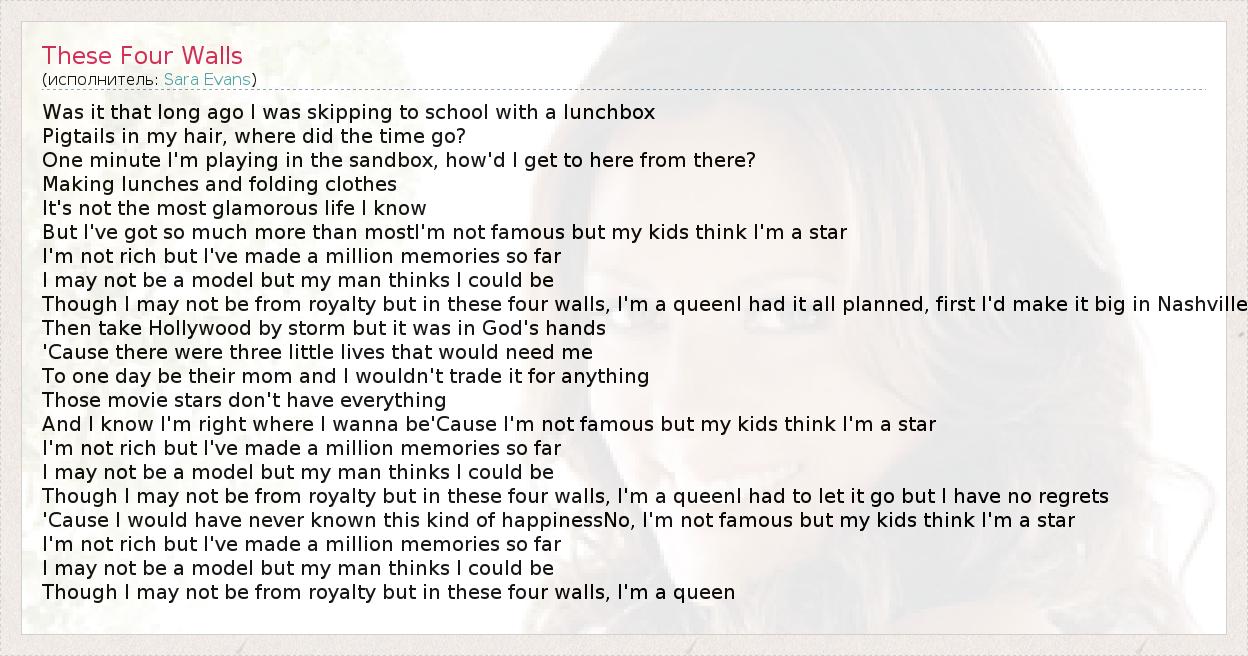Image resolution: width=1248 pixels, height=656 pixels.
Task: Click the Making lunches and folding clothes line
Action: (x=219, y=184)
